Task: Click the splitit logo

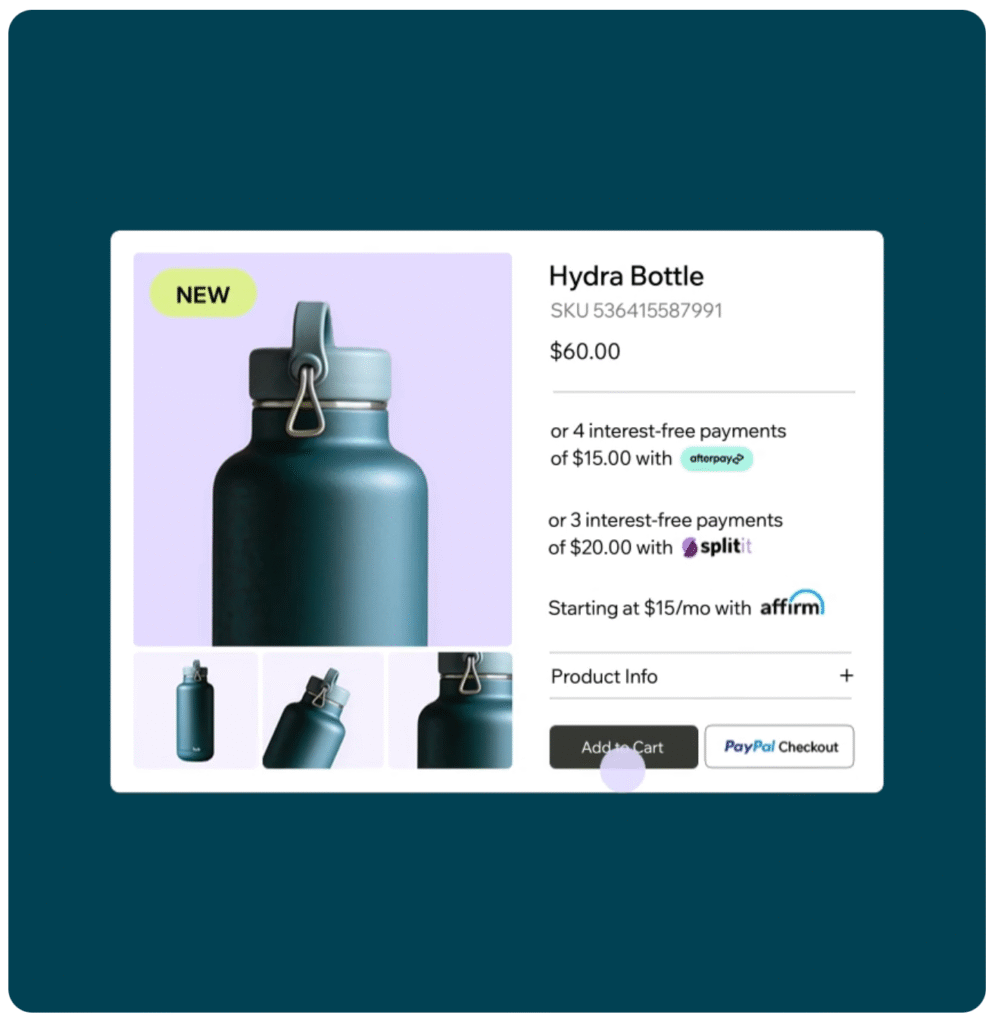Action: pyautogui.click(x=717, y=547)
